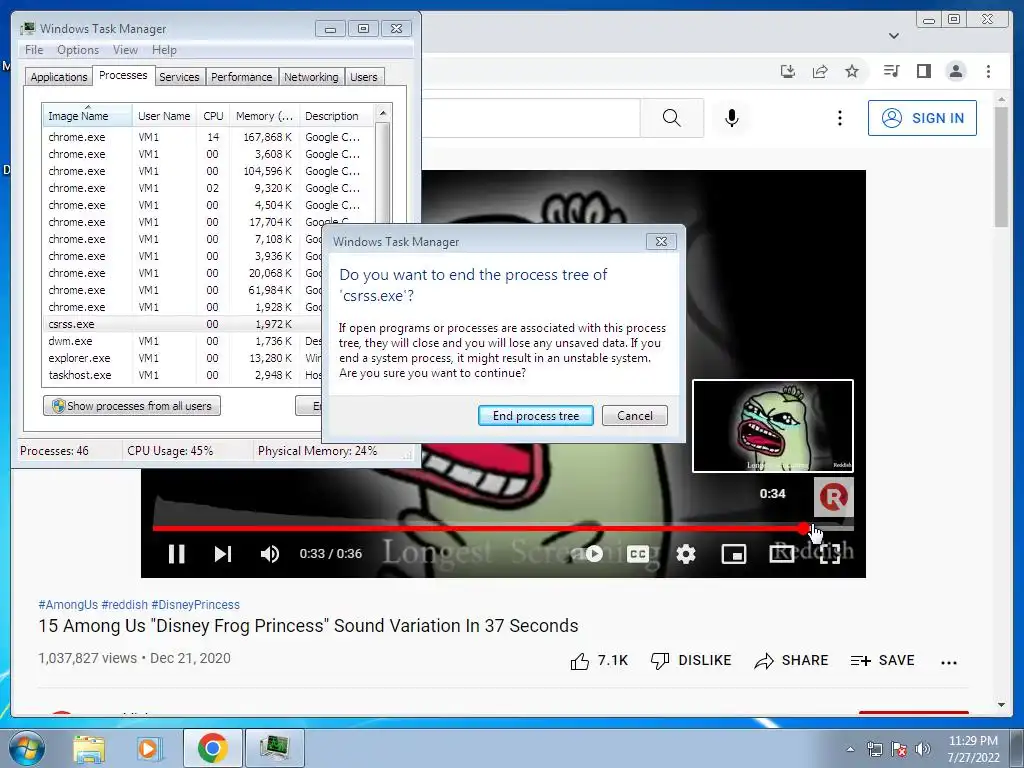Skip to next video
The image size is (1024, 768).
[x=223, y=554]
